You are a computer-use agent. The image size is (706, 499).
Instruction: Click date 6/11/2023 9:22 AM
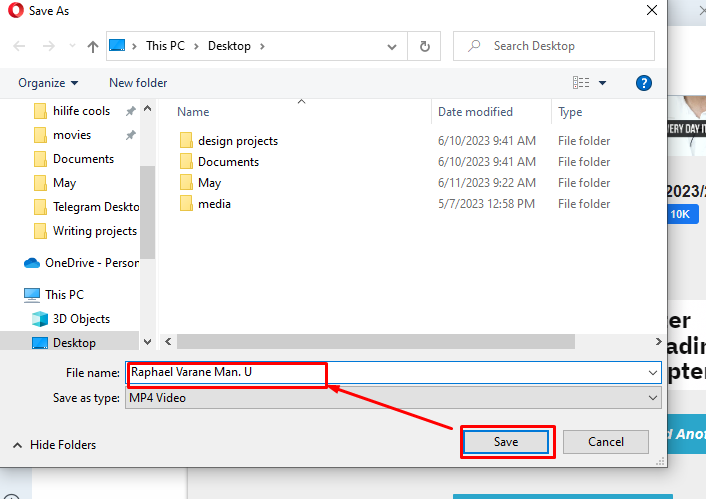tap(487, 183)
